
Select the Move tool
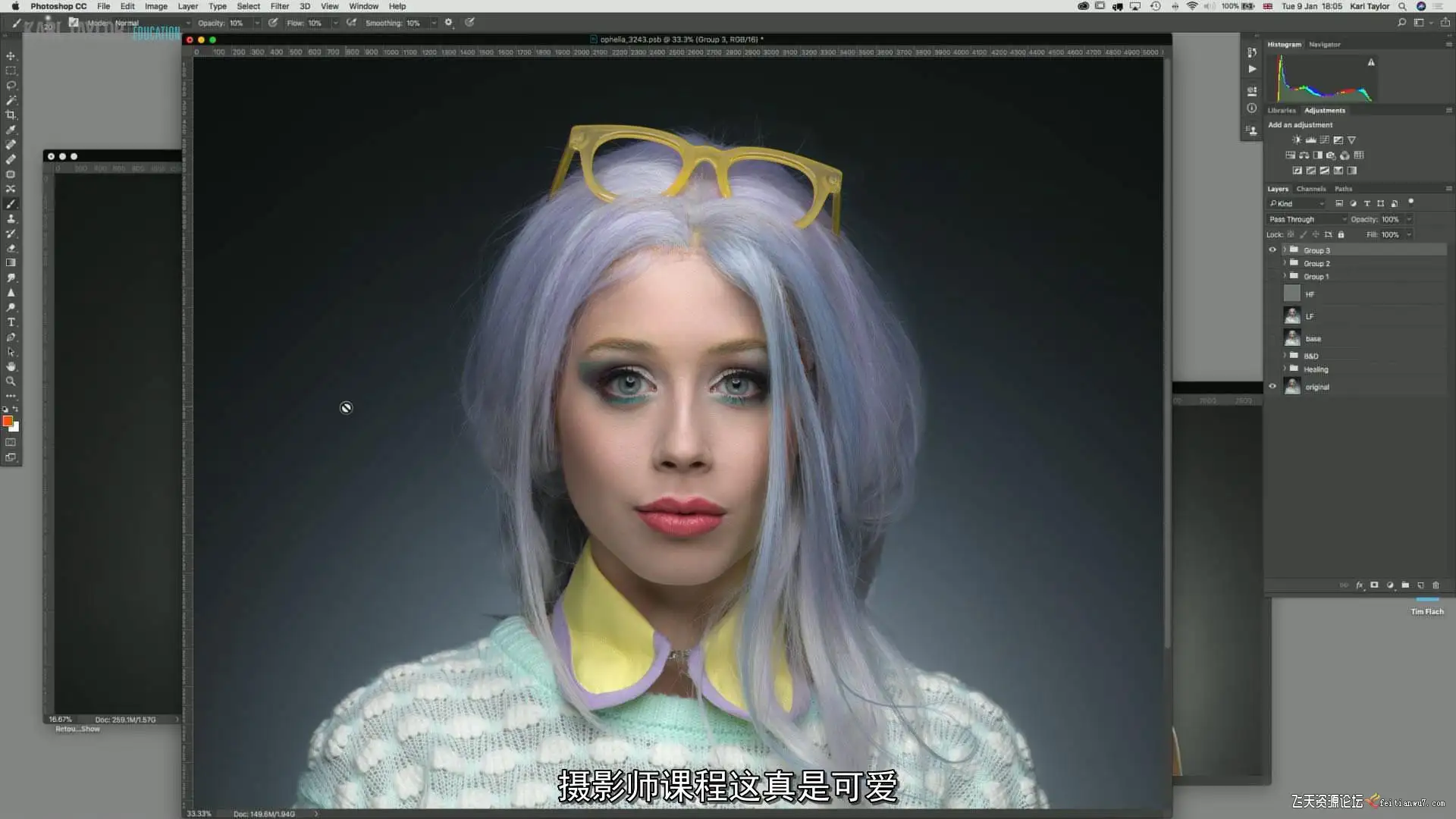click(x=11, y=56)
